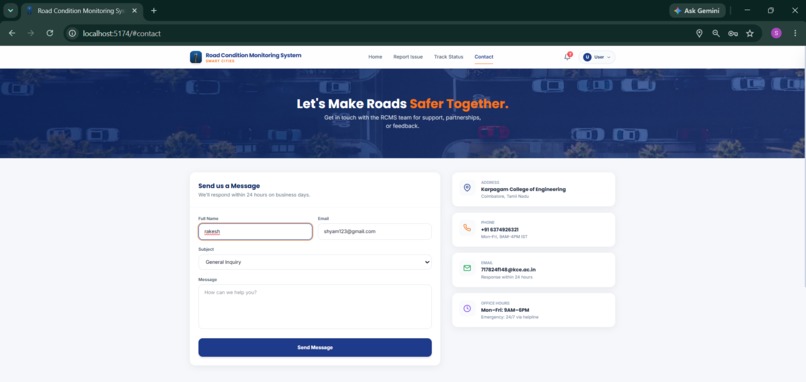This screenshot has width=806, height=382.
Task: Click the green email envelope icon
Action: pyautogui.click(x=467, y=268)
